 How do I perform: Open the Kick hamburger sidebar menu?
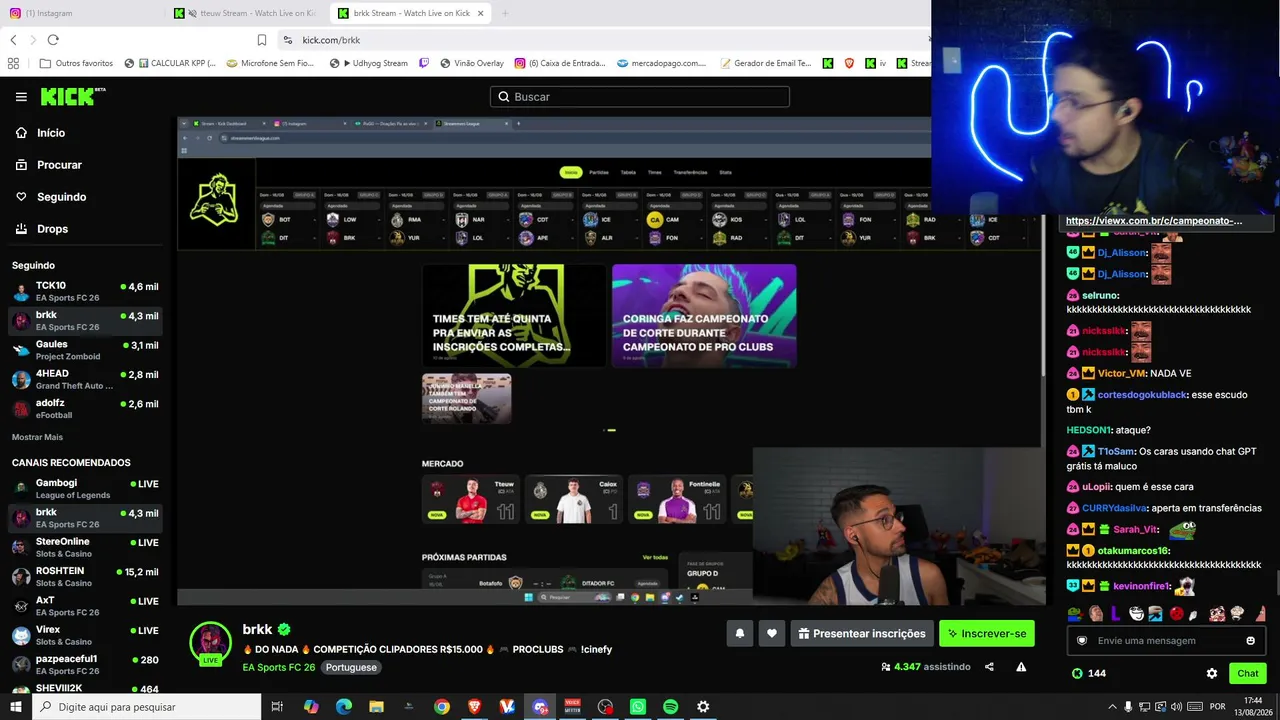click(21, 97)
